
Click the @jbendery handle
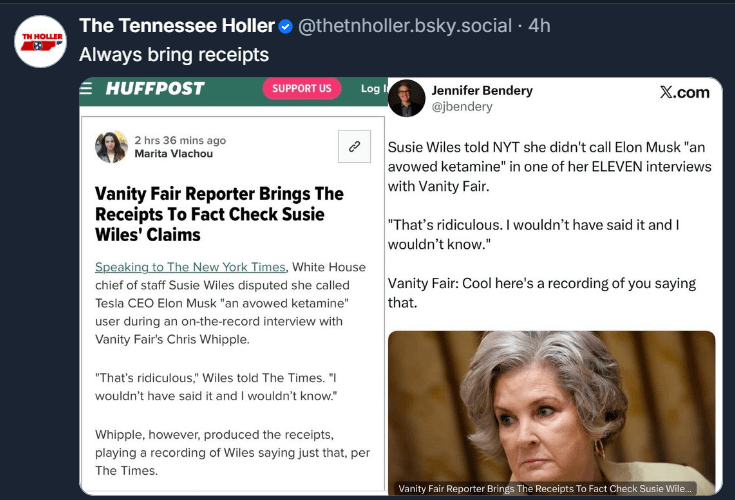point(462,106)
